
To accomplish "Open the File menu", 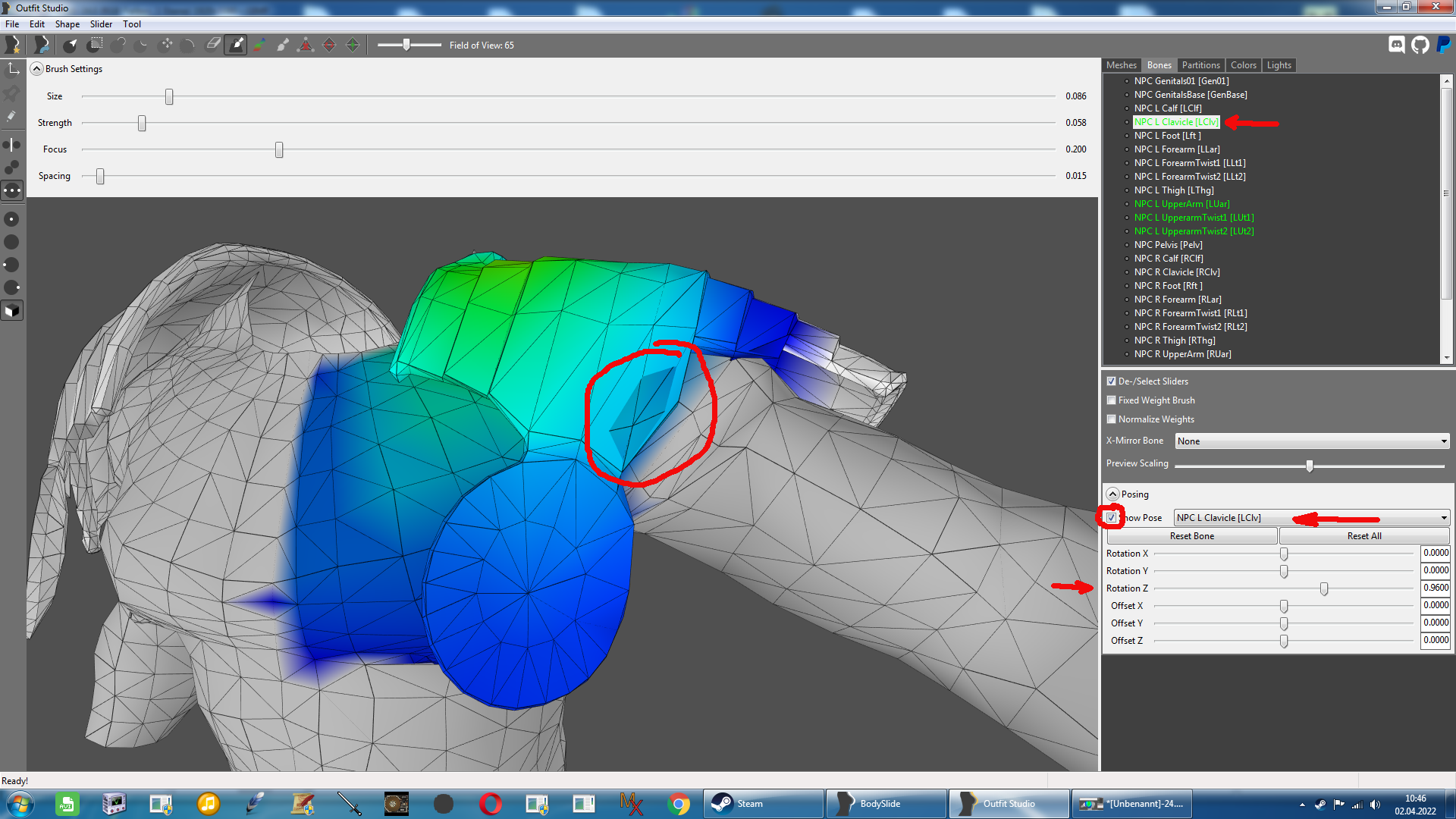I will 12,24.
